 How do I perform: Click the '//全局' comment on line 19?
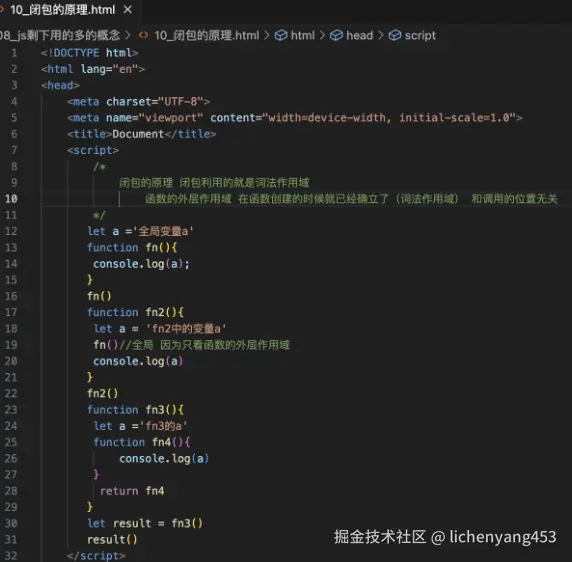coord(205,345)
